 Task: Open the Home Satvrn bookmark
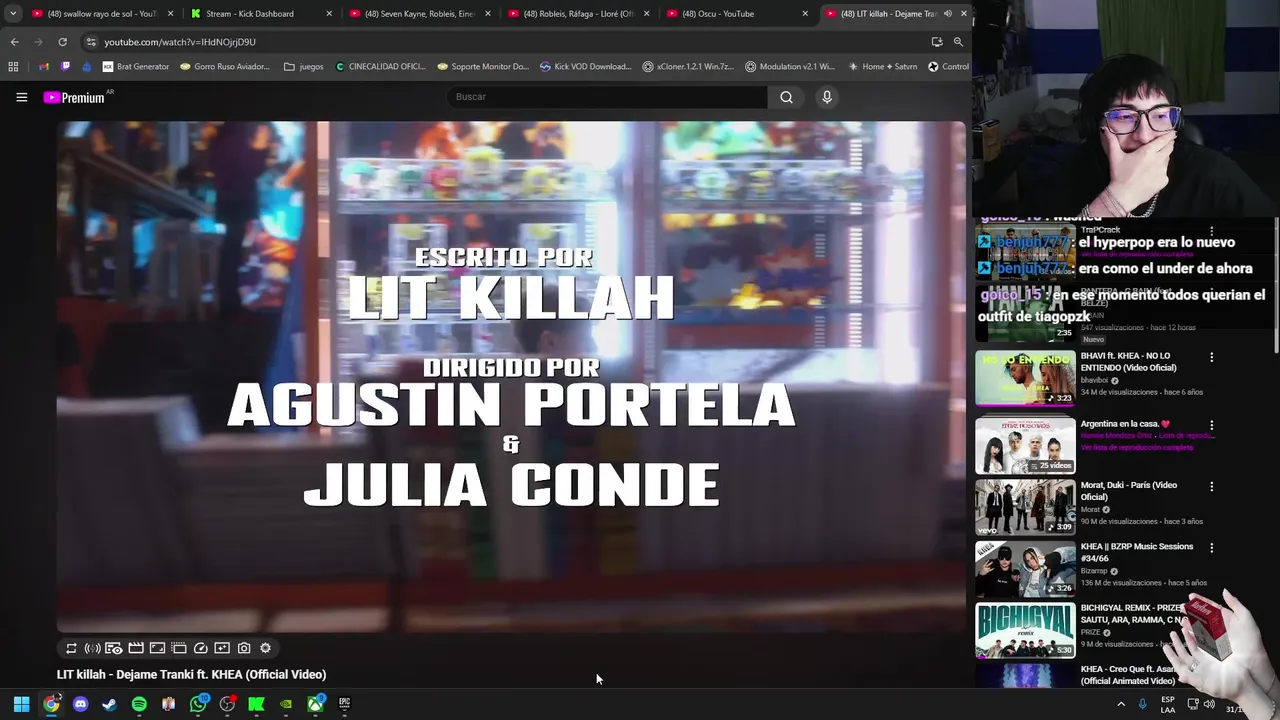[882, 67]
